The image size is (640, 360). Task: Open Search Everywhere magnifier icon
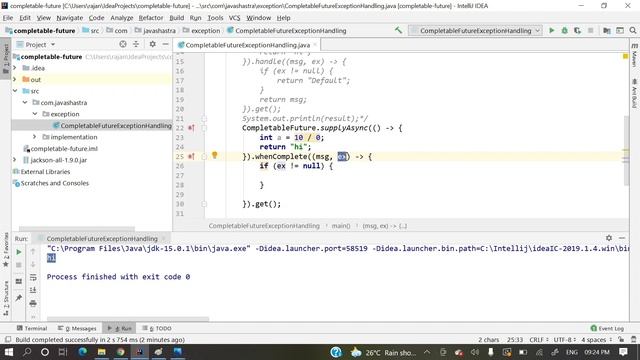[633, 30]
